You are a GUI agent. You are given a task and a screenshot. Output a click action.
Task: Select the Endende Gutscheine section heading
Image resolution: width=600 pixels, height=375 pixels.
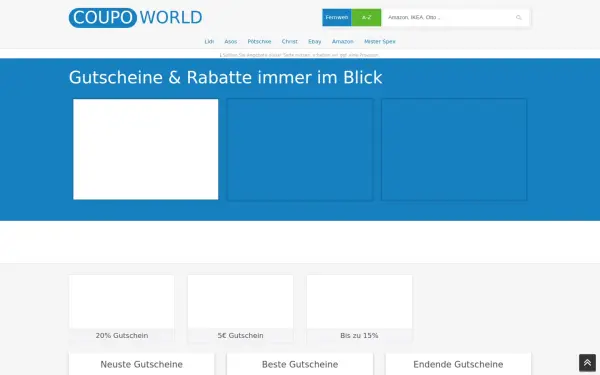458,364
